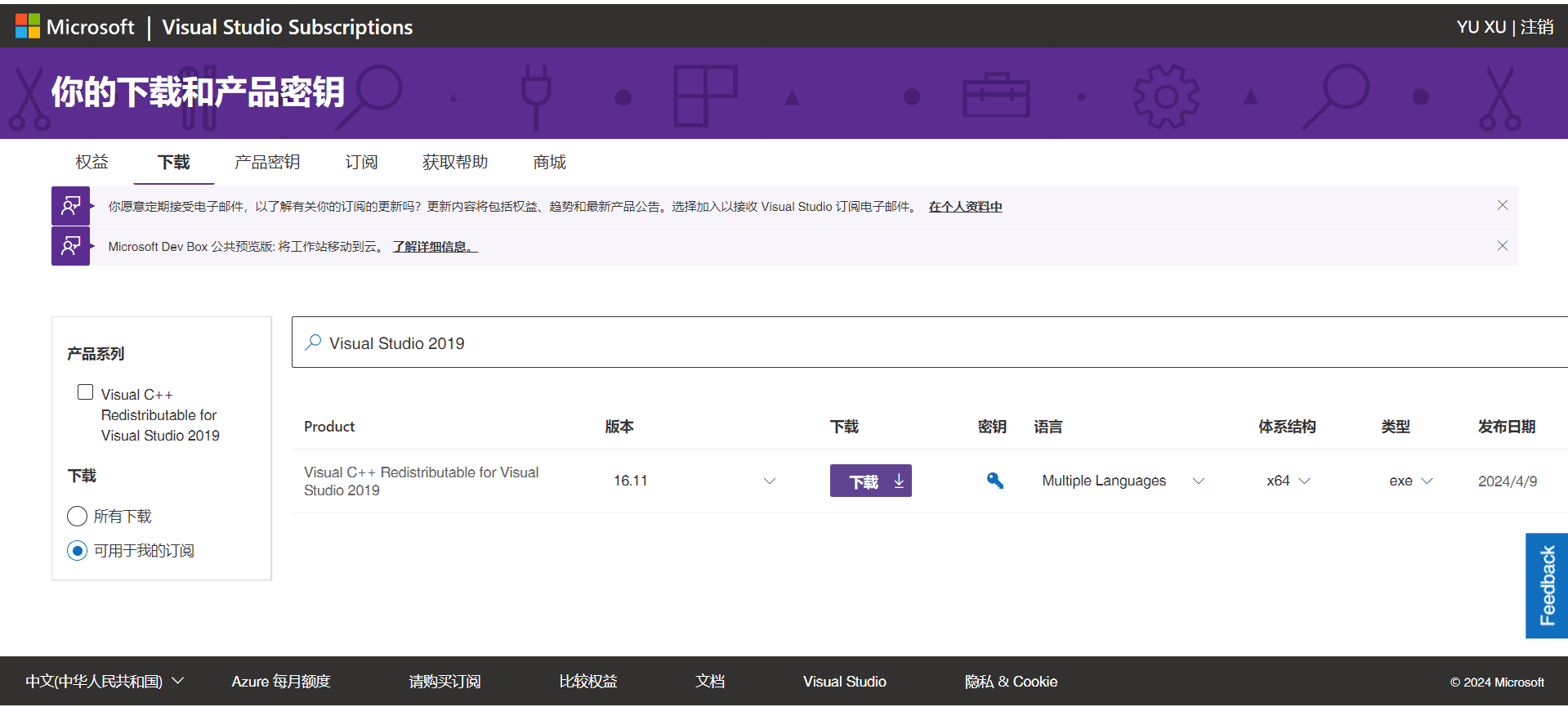Open 请购买订阅 footer link
The width and height of the screenshot is (1568, 707).
[444, 681]
